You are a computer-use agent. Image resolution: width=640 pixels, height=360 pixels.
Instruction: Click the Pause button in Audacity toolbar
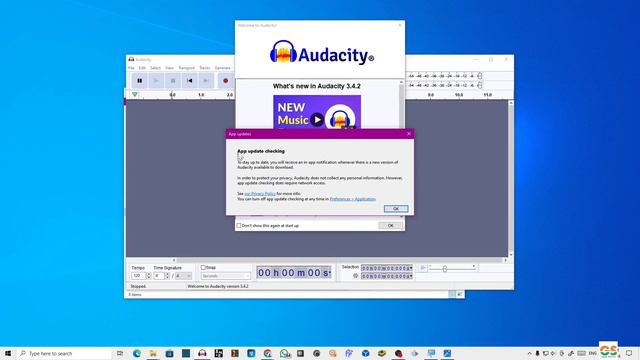click(140, 81)
